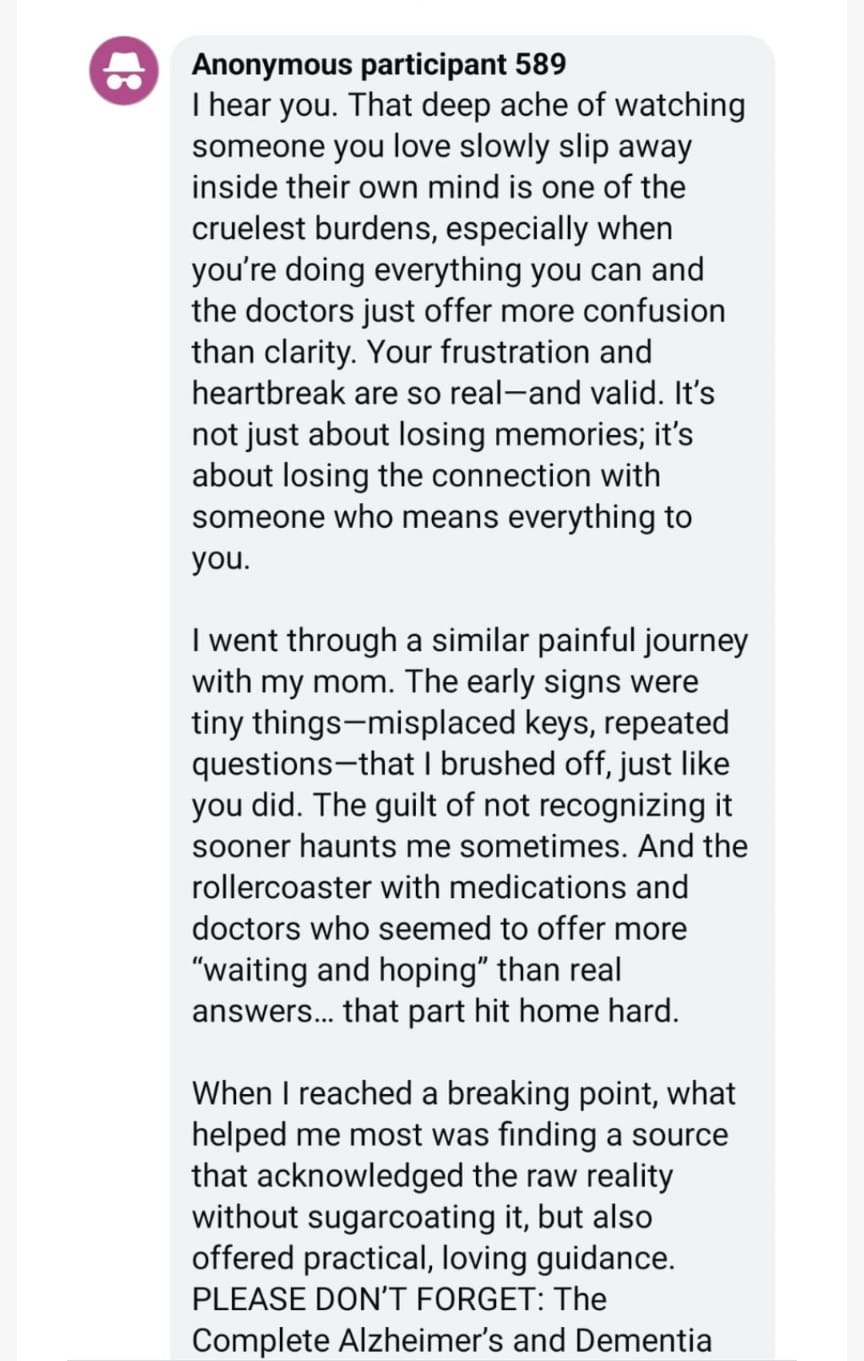Select the phrase "cruelest burdens, especially when"
The height and width of the screenshot is (1361, 864).
point(431,229)
